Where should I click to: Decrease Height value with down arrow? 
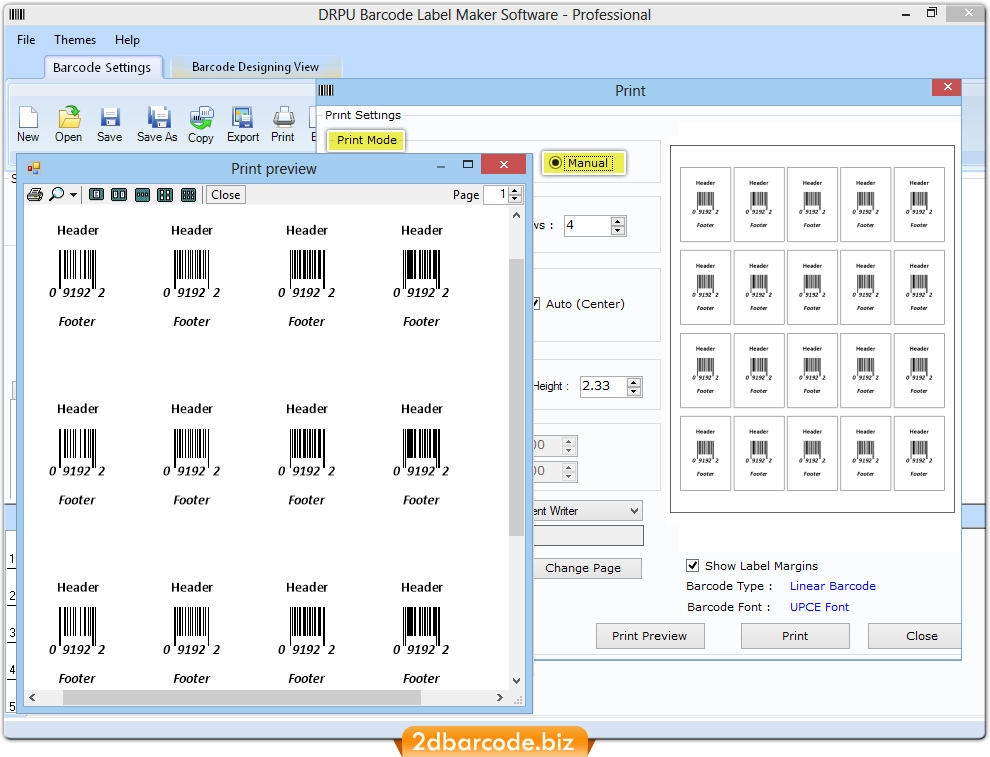point(635,391)
